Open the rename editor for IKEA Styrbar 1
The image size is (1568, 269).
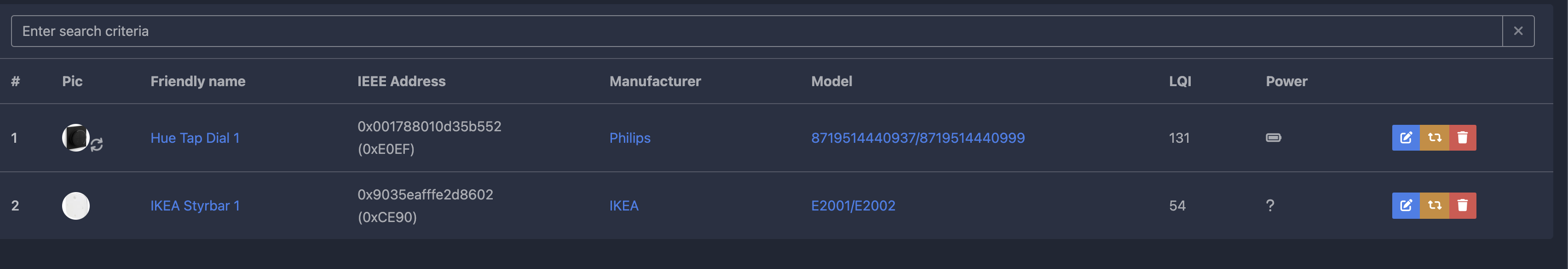1406,205
